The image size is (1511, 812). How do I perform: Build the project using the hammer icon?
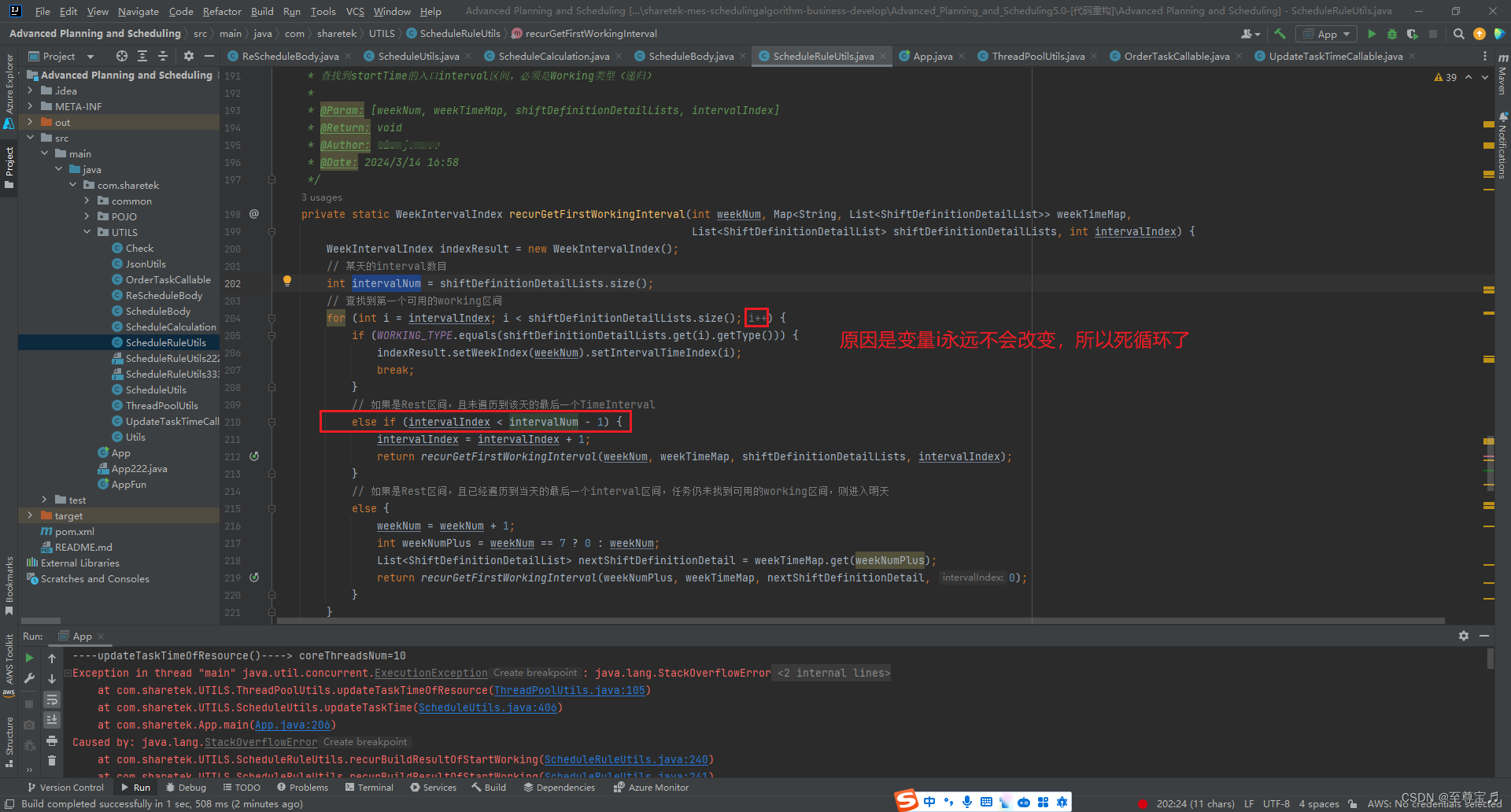coord(1280,33)
